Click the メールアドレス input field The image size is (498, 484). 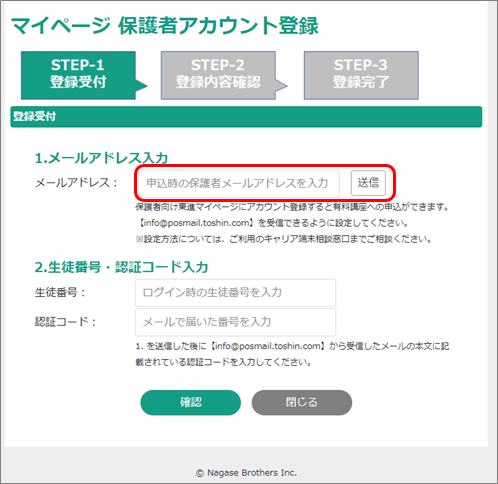[239, 183]
